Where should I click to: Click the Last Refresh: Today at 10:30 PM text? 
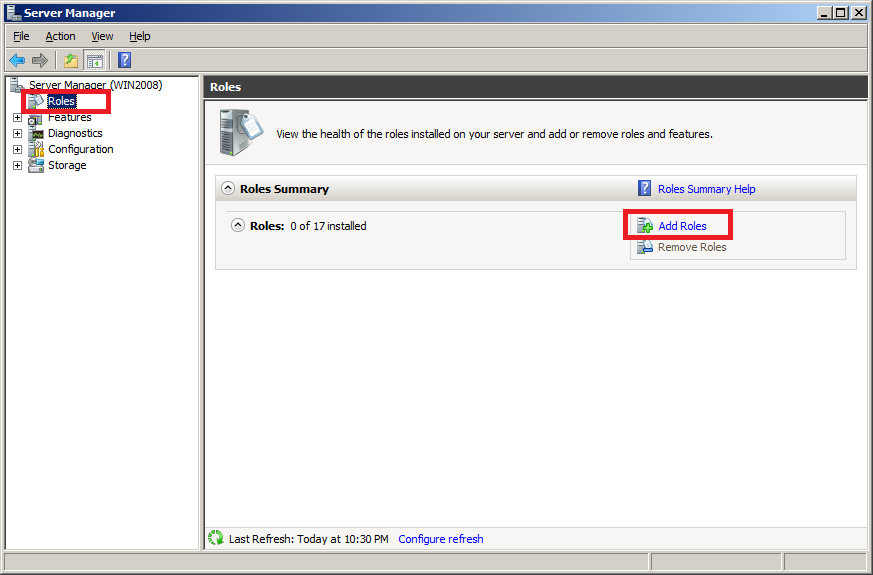coord(308,539)
